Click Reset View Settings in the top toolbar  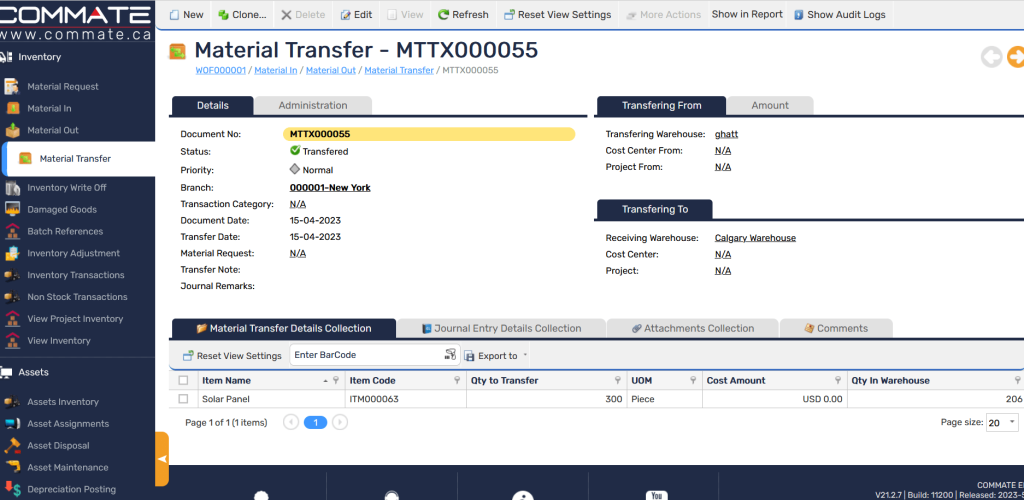pyautogui.click(x=558, y=14)
